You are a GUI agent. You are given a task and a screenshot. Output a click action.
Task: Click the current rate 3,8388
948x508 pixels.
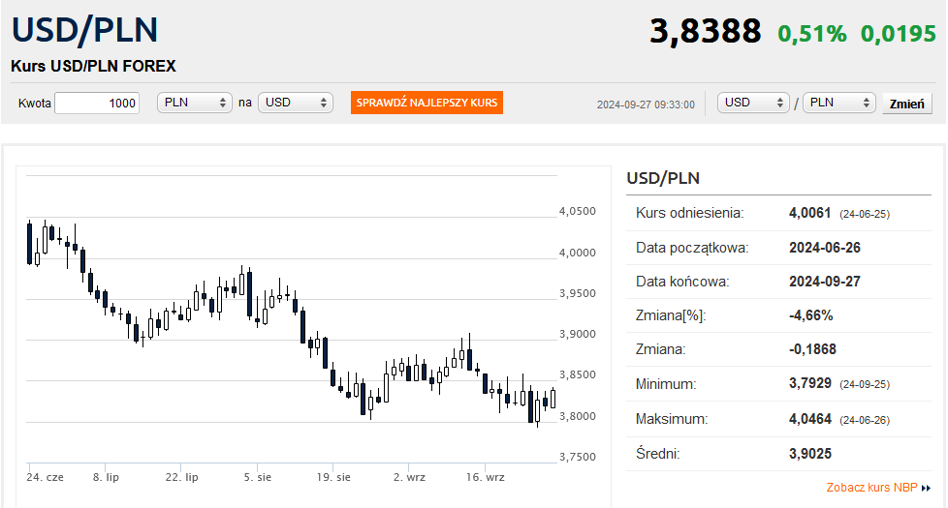point(705,31)
